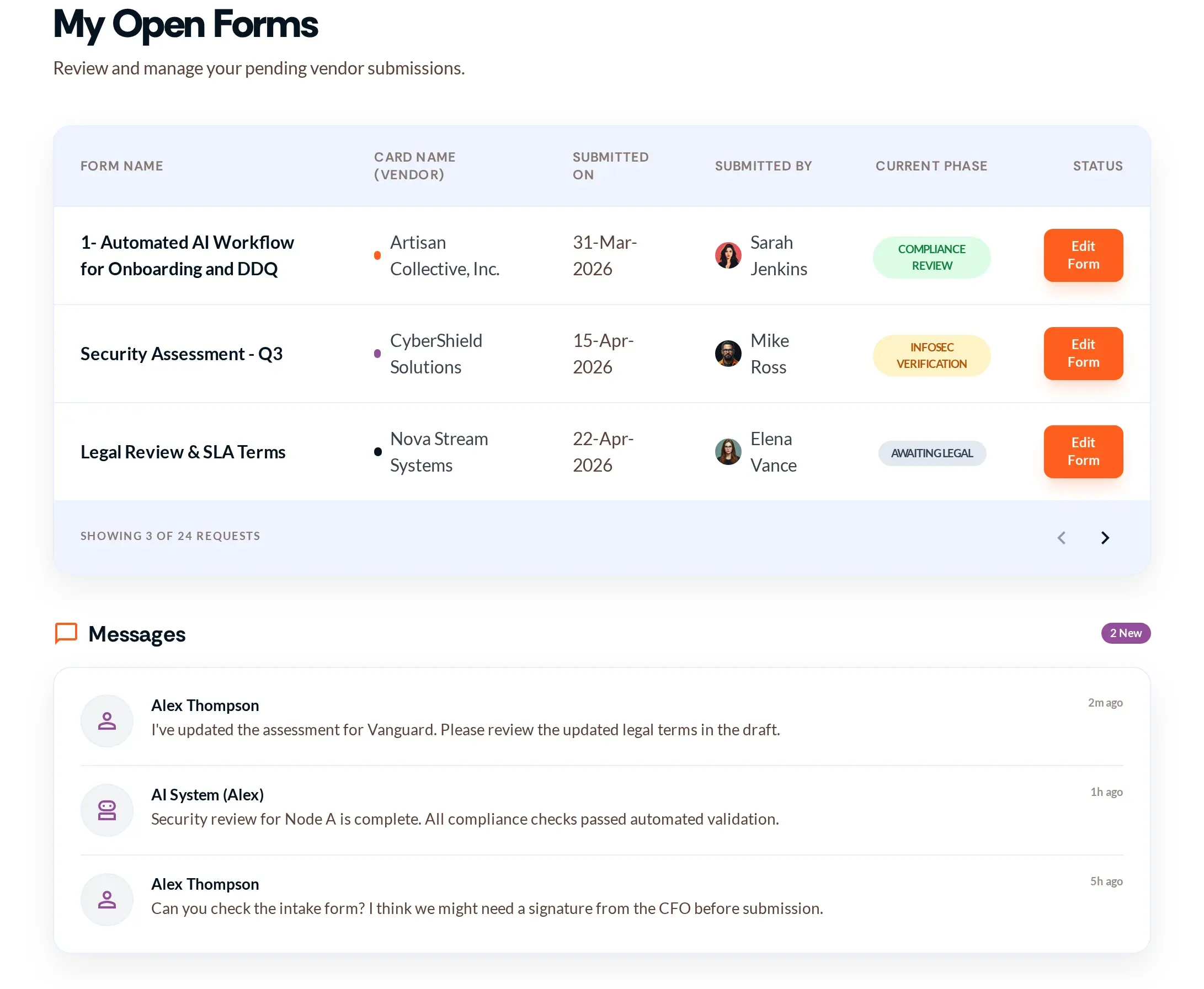
Task: Edit the Automated AI Workflow form
Action: click(x=1083, y=255)
